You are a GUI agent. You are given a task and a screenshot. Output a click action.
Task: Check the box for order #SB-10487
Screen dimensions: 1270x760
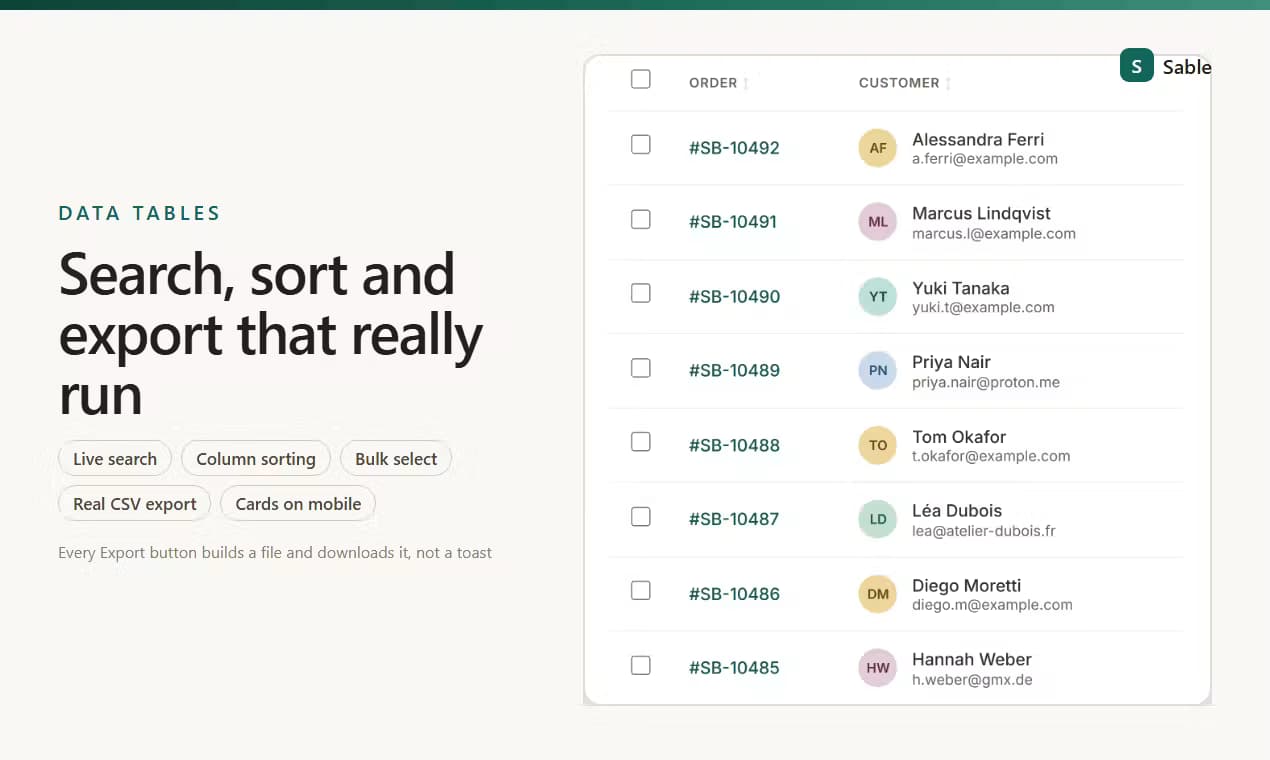(x=641, y=516)
